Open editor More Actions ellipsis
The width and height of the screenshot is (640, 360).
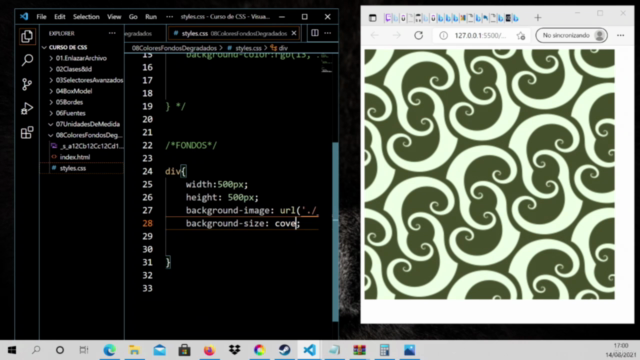(x=328, y=33)
